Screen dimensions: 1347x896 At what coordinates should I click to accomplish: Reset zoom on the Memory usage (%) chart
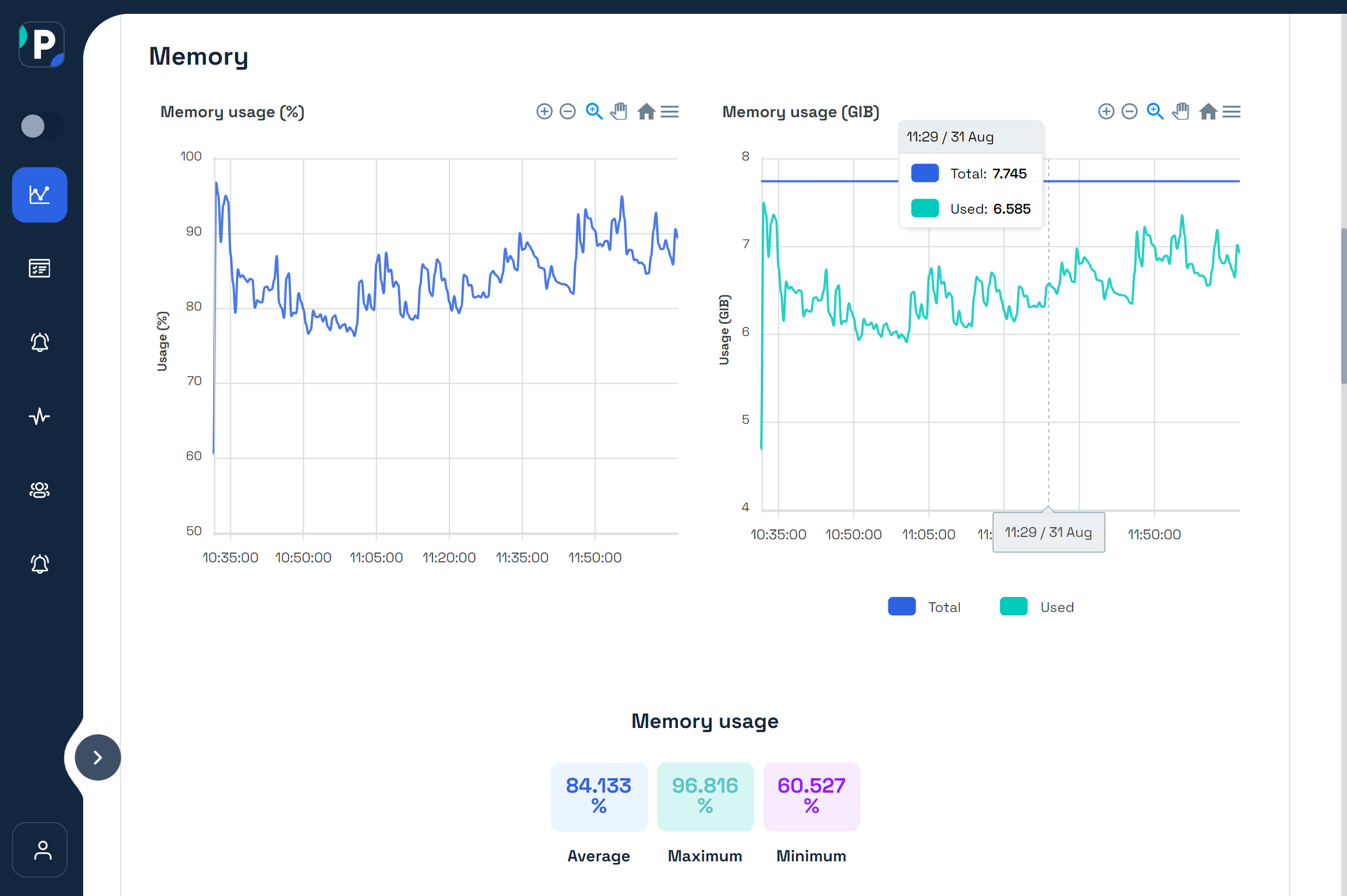pos(646,111)
